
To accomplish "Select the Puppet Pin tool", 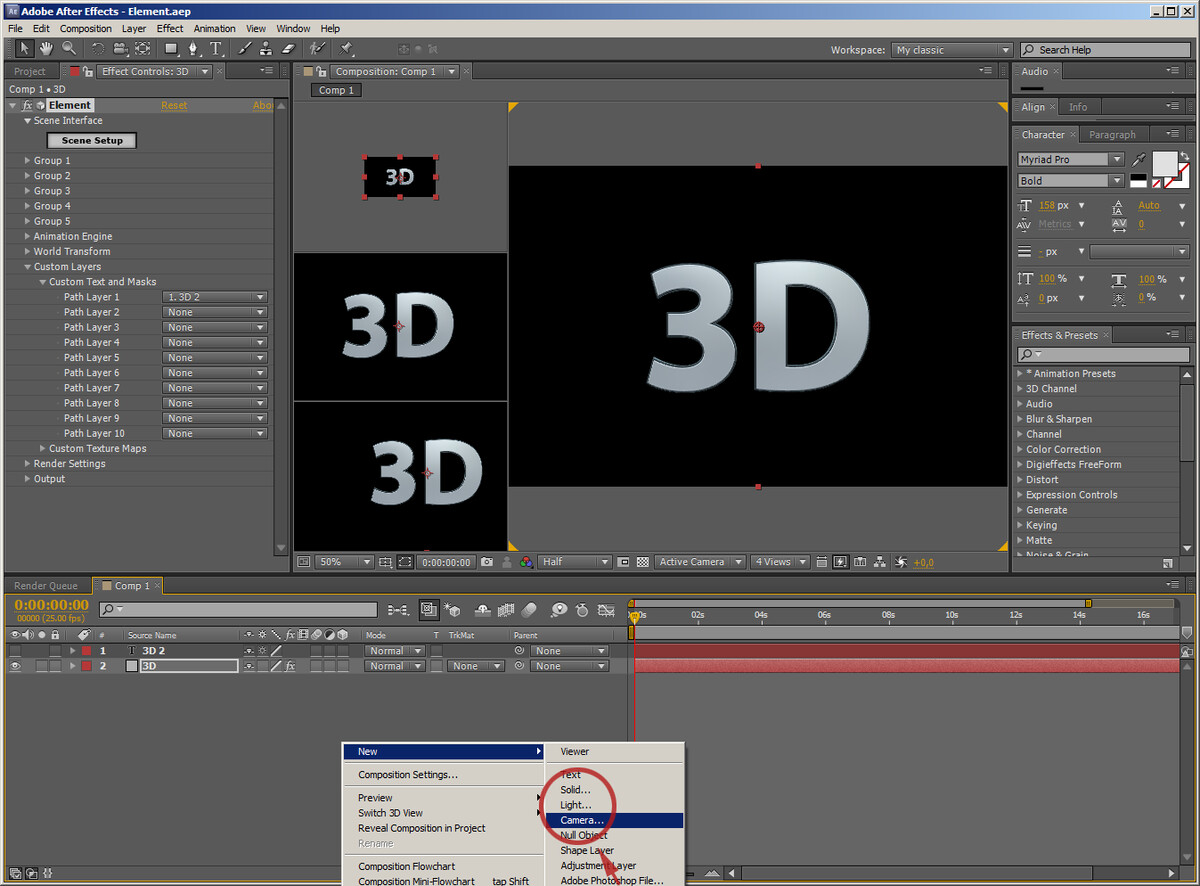I will [346, 49].
